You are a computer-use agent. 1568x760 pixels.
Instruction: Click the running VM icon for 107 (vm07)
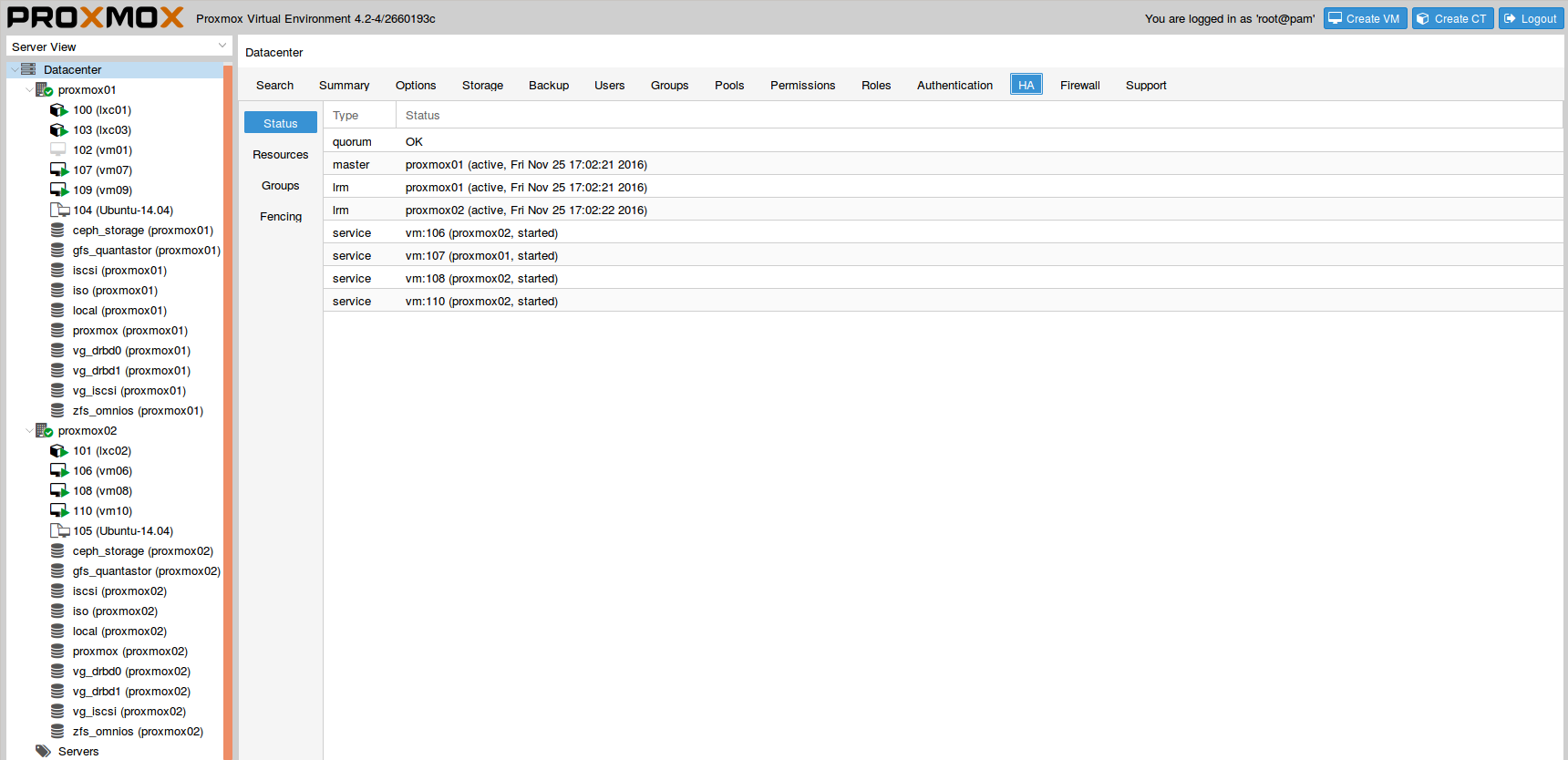pos(58,170)
